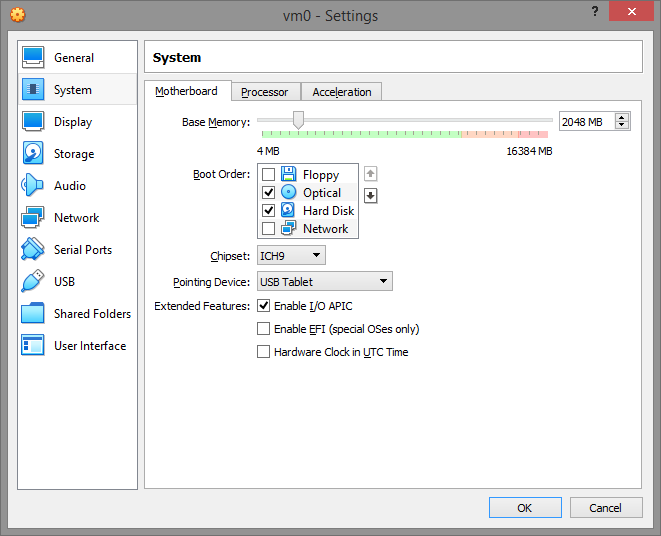Open the Chipset ICH9 dropdown
The height and width of the screenshot is (536, 661).
point(291,256)
